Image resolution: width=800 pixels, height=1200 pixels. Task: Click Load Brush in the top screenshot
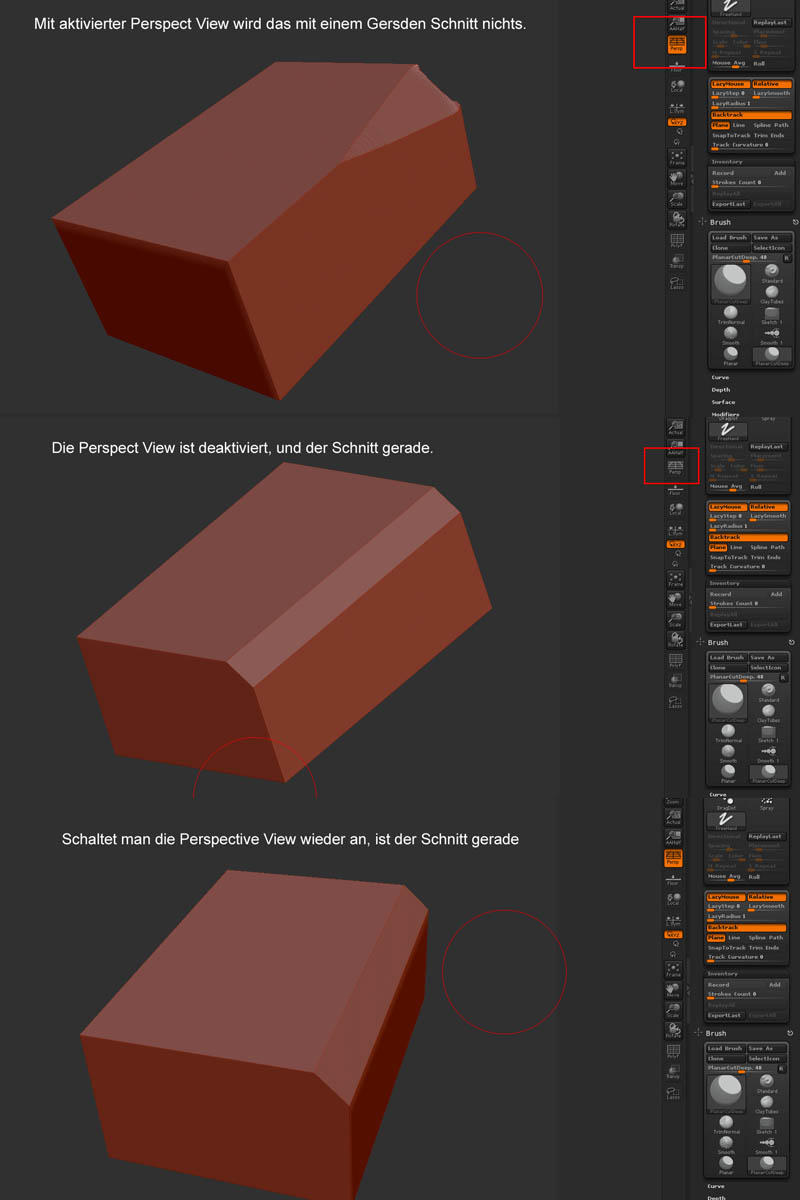729,238
